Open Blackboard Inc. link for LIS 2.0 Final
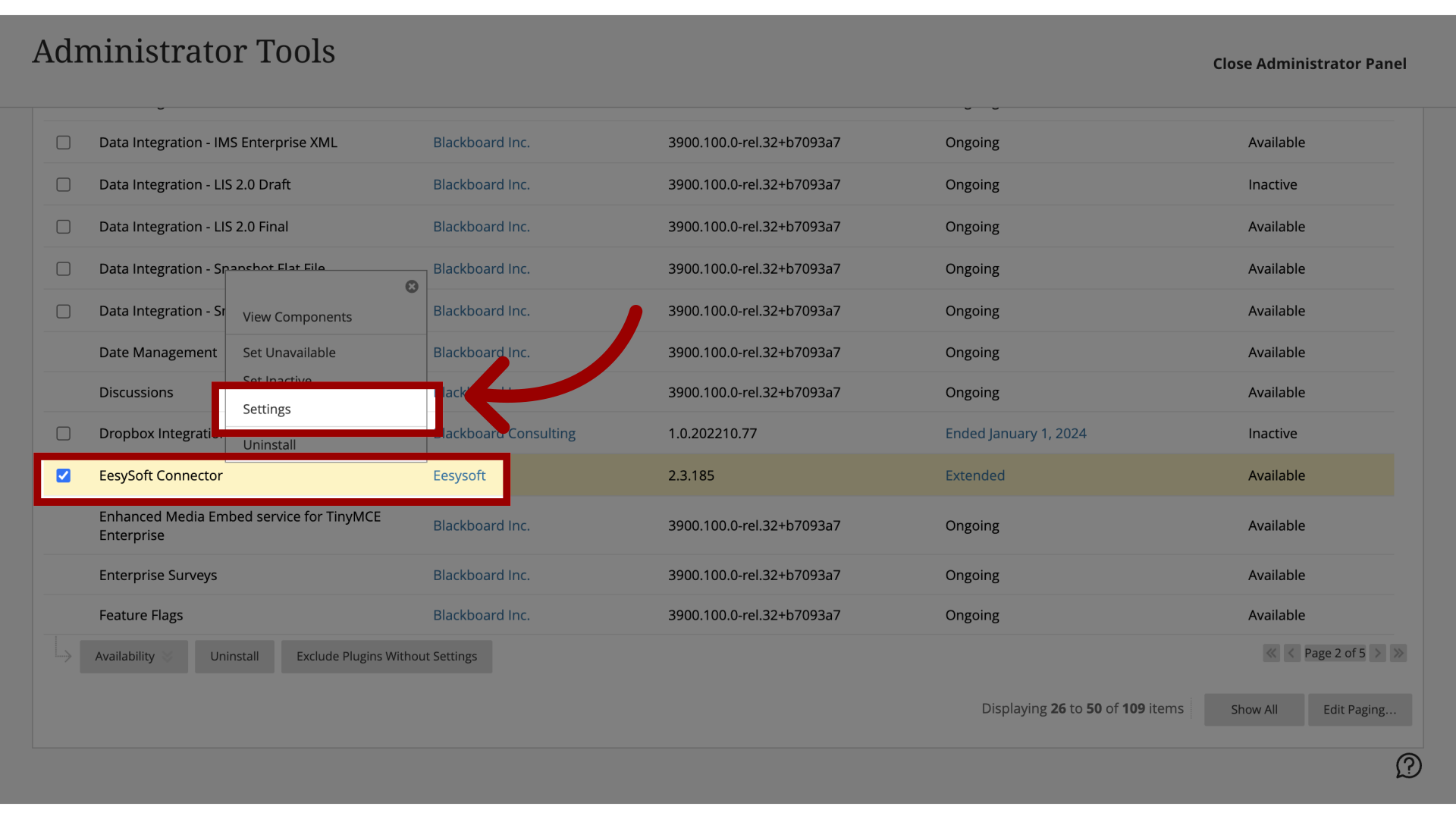The image size is (1456, 819). [481, 227]
